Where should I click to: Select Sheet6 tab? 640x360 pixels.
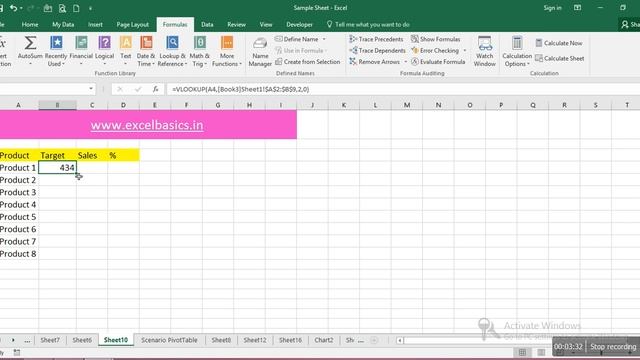click(x=82, y=340)
